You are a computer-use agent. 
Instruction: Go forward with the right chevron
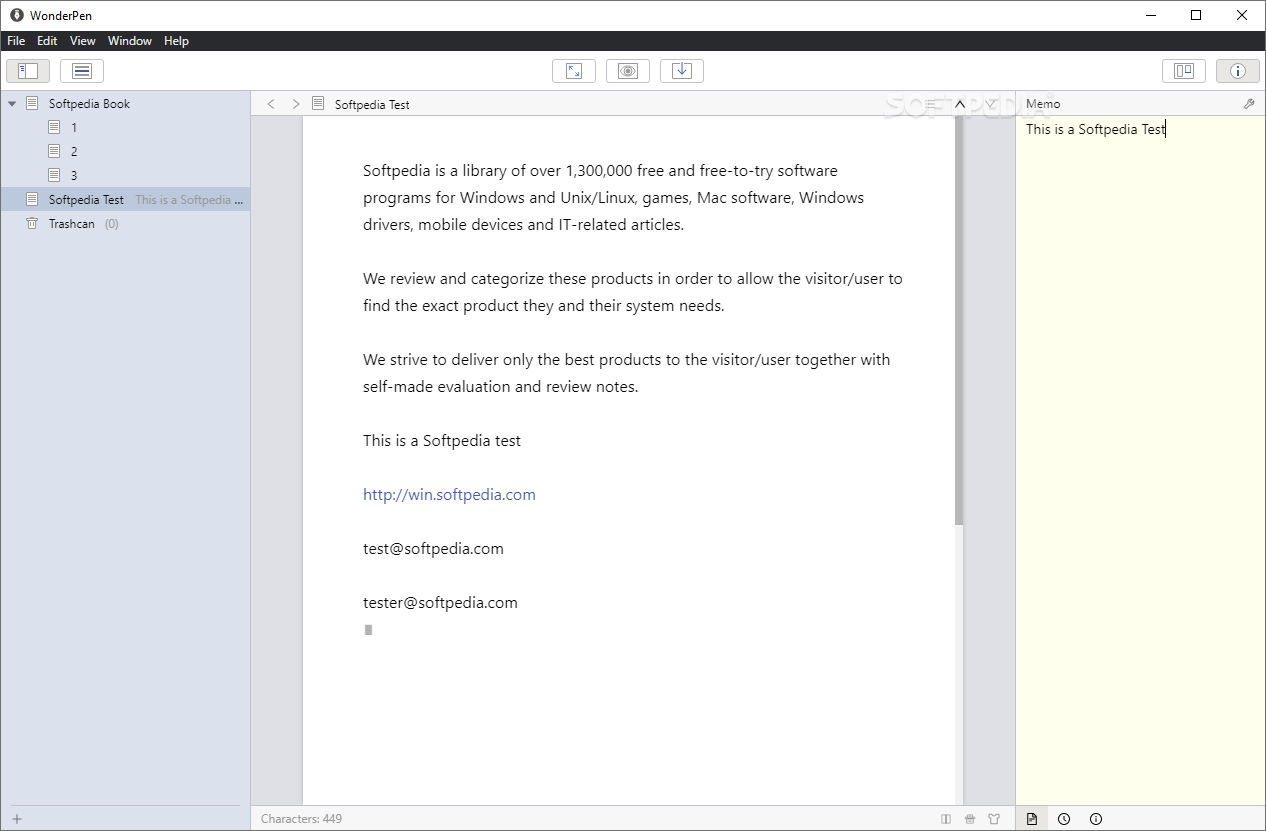(x=295, y=104)
